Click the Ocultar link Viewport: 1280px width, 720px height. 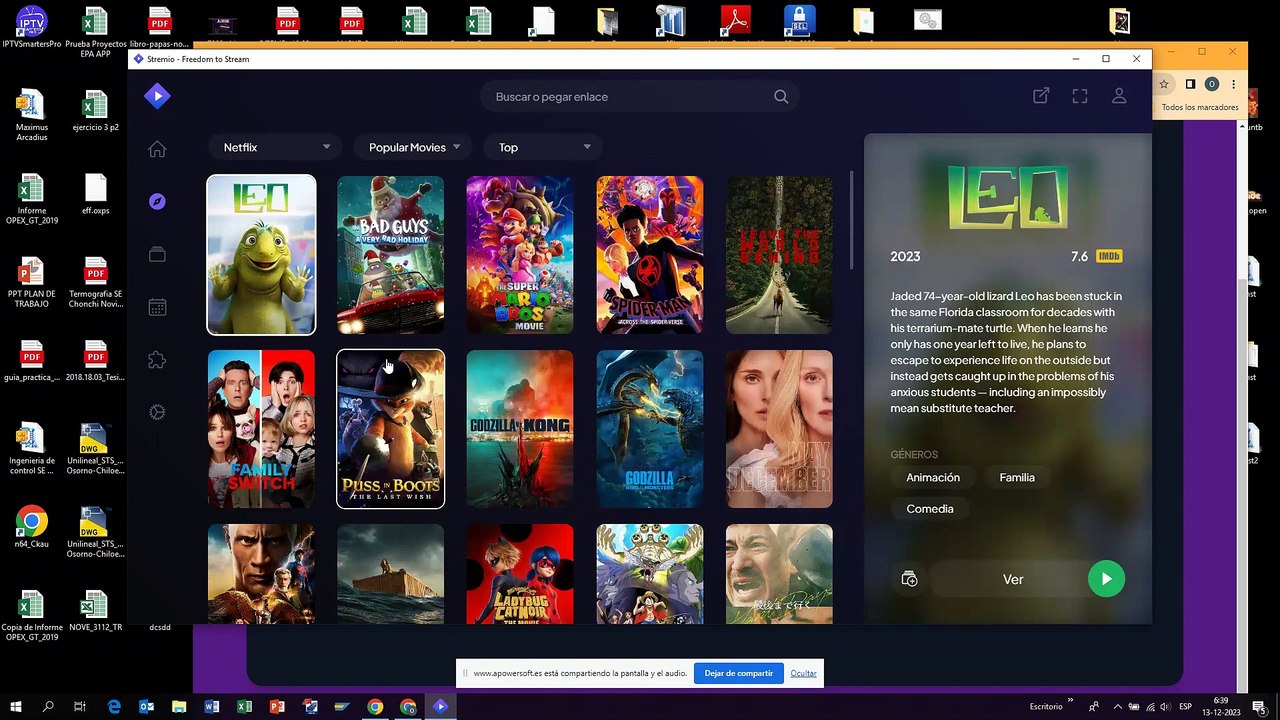(x=804, y=673)
